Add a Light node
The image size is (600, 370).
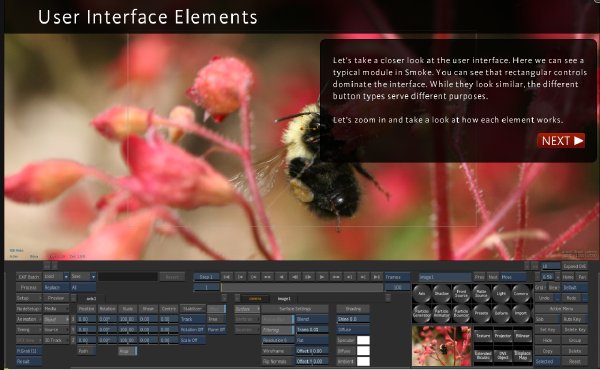[501, 294]
